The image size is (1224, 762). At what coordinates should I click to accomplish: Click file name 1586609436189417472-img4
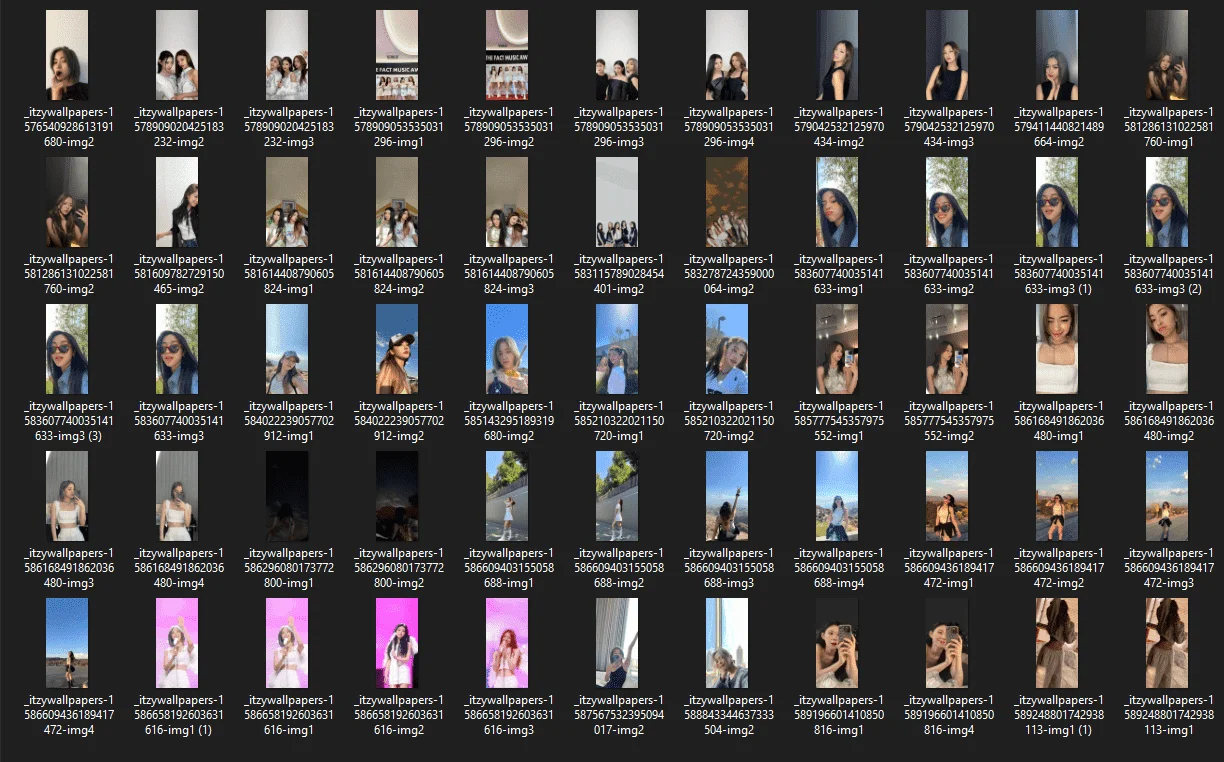67,716
